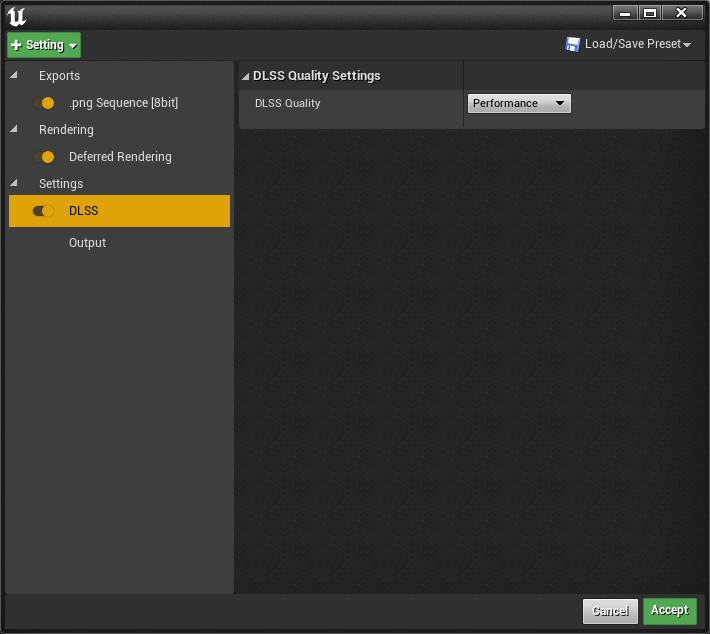Click the floppy disk preset icon

click(573, 44)
